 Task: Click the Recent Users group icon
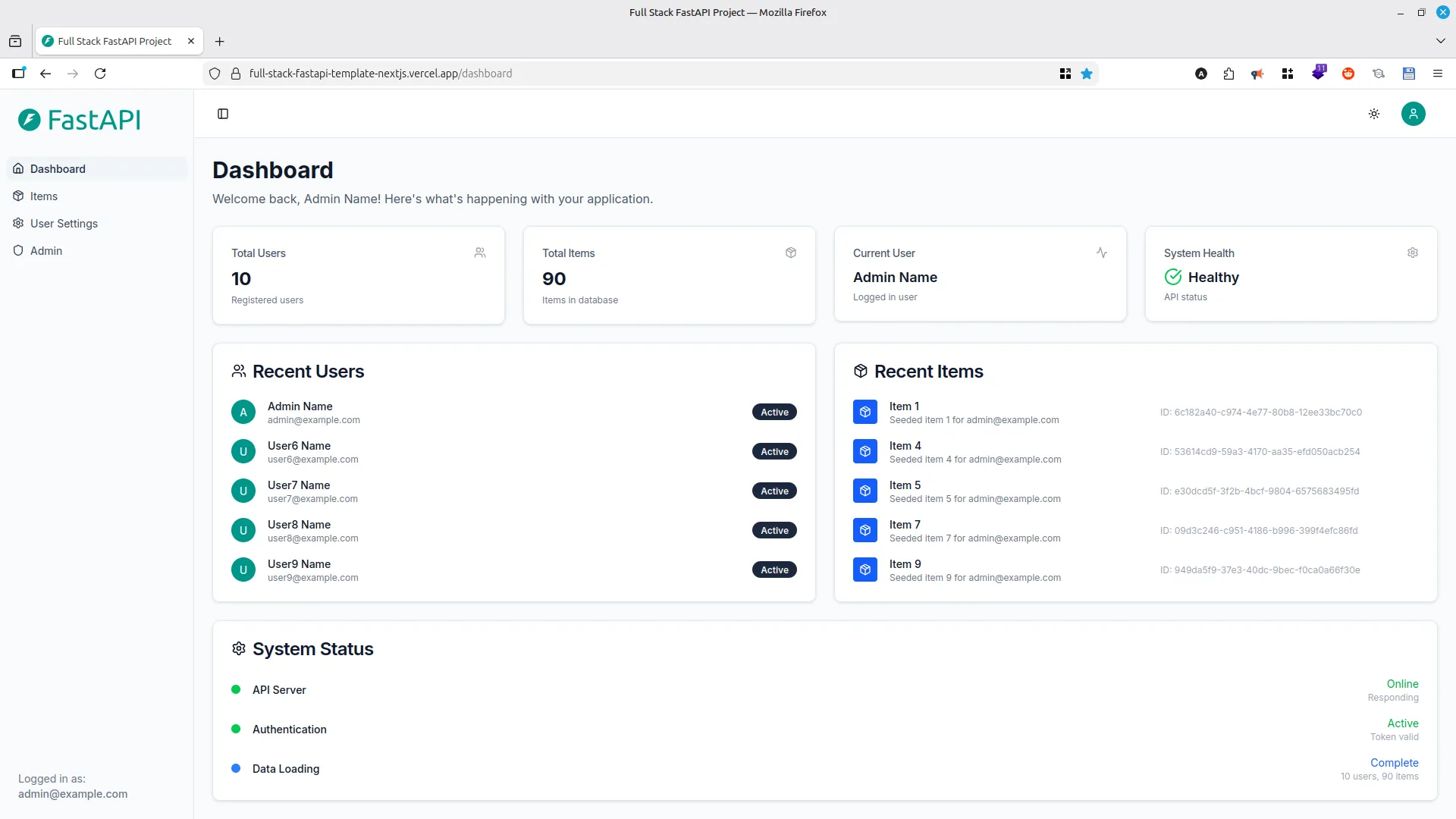click(239, 371)
